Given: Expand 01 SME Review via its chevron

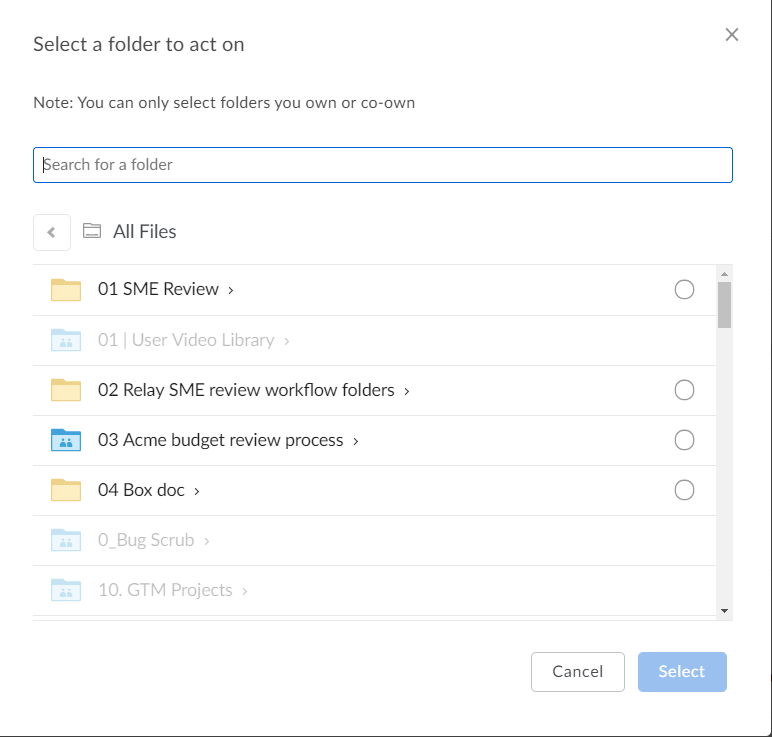Looking at the screenshot, I should pyautogui.click(x=230, y=290).
